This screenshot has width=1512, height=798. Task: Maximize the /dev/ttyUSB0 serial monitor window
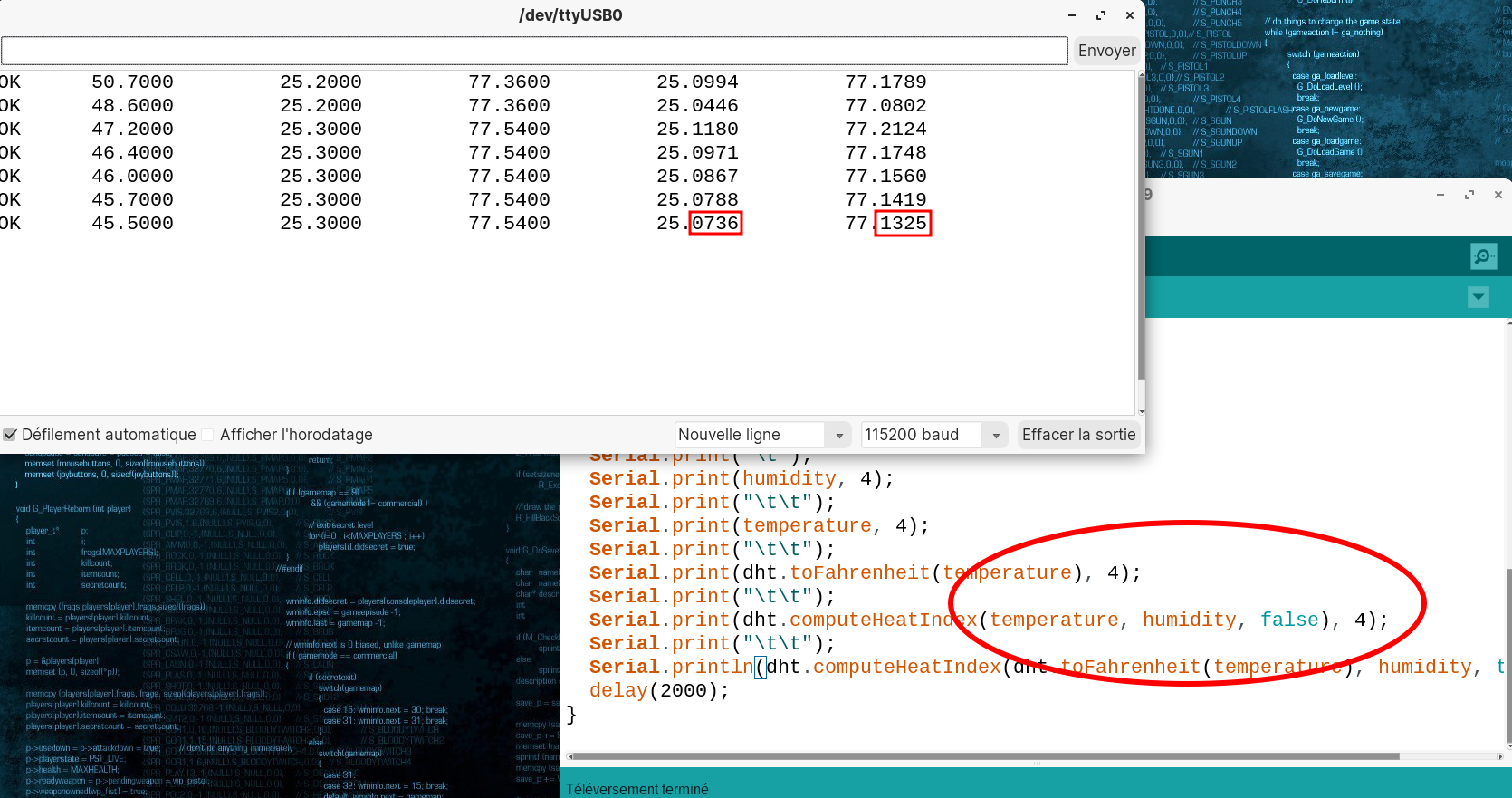(1101, 15)
